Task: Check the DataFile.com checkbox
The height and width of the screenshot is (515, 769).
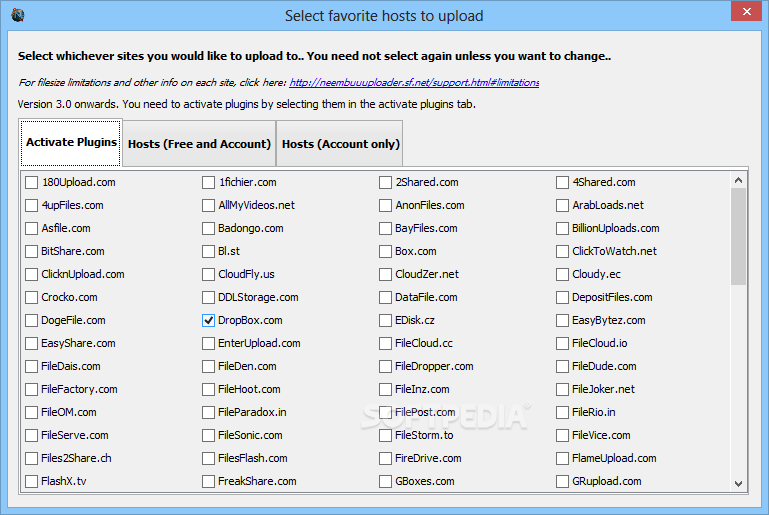Action: pyautogui.click(x=385, y=298)
